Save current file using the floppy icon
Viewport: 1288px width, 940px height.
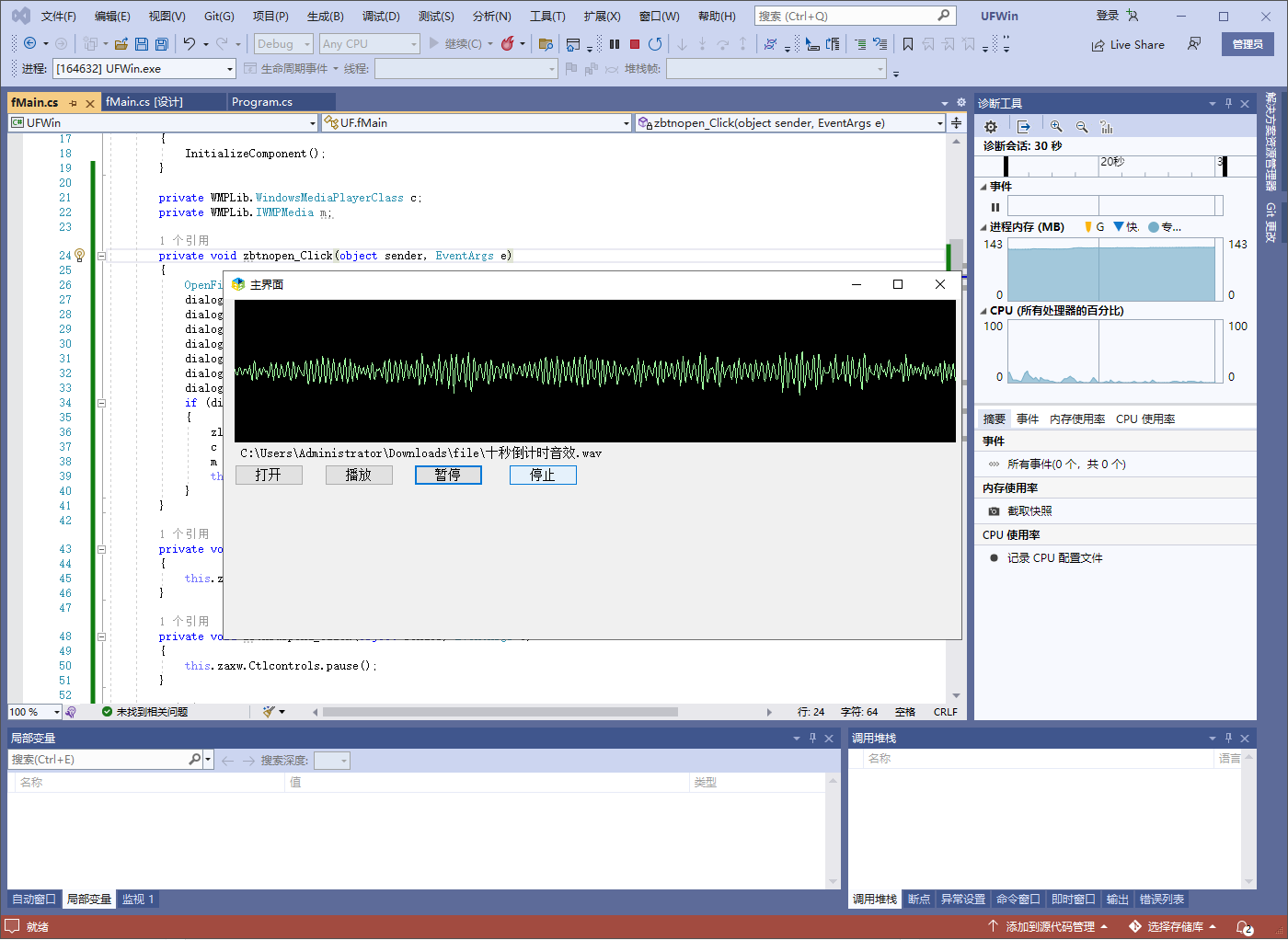pos(142,43)
